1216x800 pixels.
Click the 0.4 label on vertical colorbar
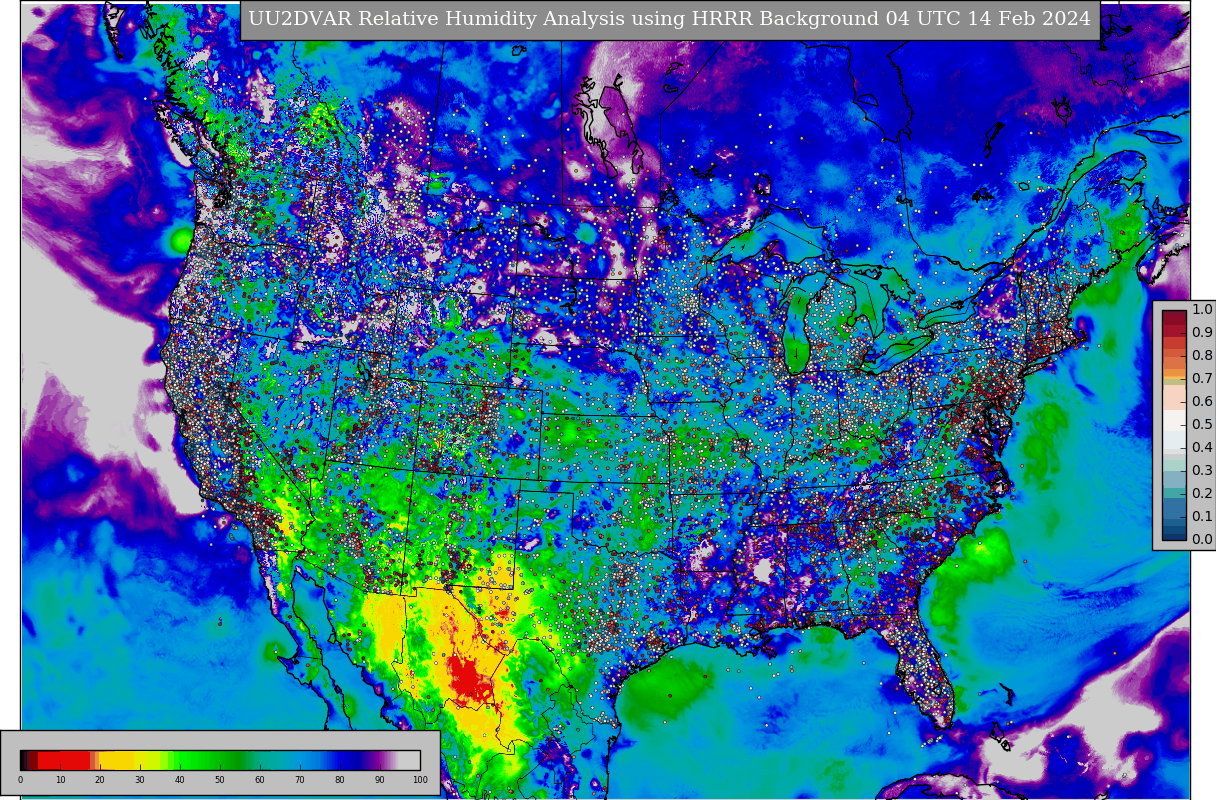[x=1202, y=447]
